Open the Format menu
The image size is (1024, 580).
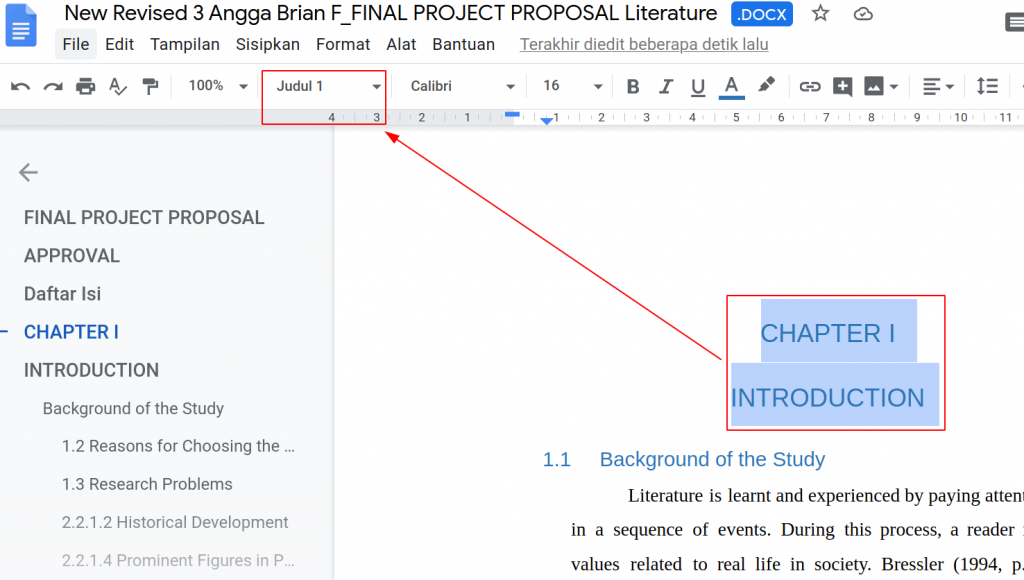(x=343, y=45)
